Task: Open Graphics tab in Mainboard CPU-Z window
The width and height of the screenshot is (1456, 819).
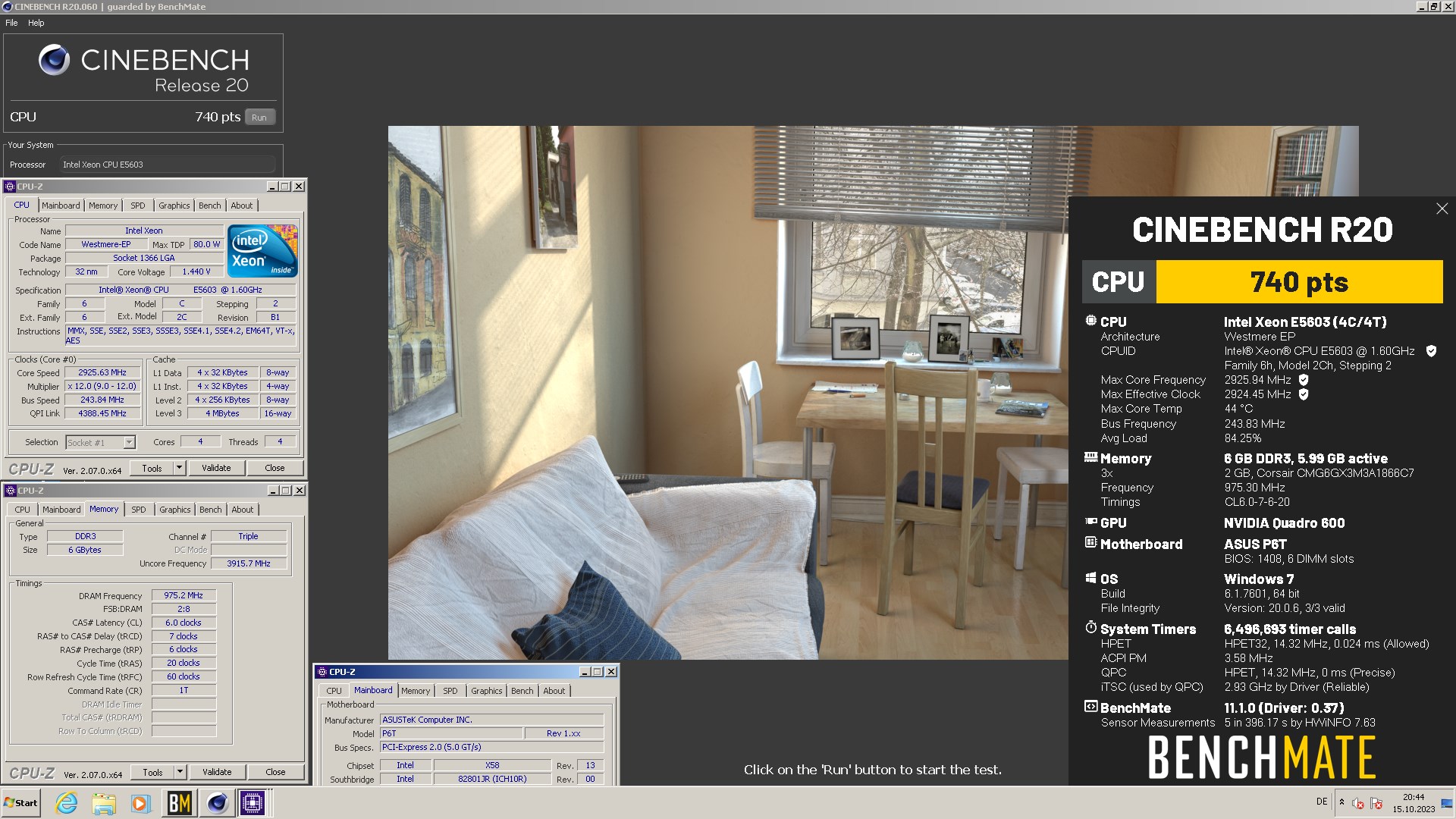Action: tap(486, 691)
